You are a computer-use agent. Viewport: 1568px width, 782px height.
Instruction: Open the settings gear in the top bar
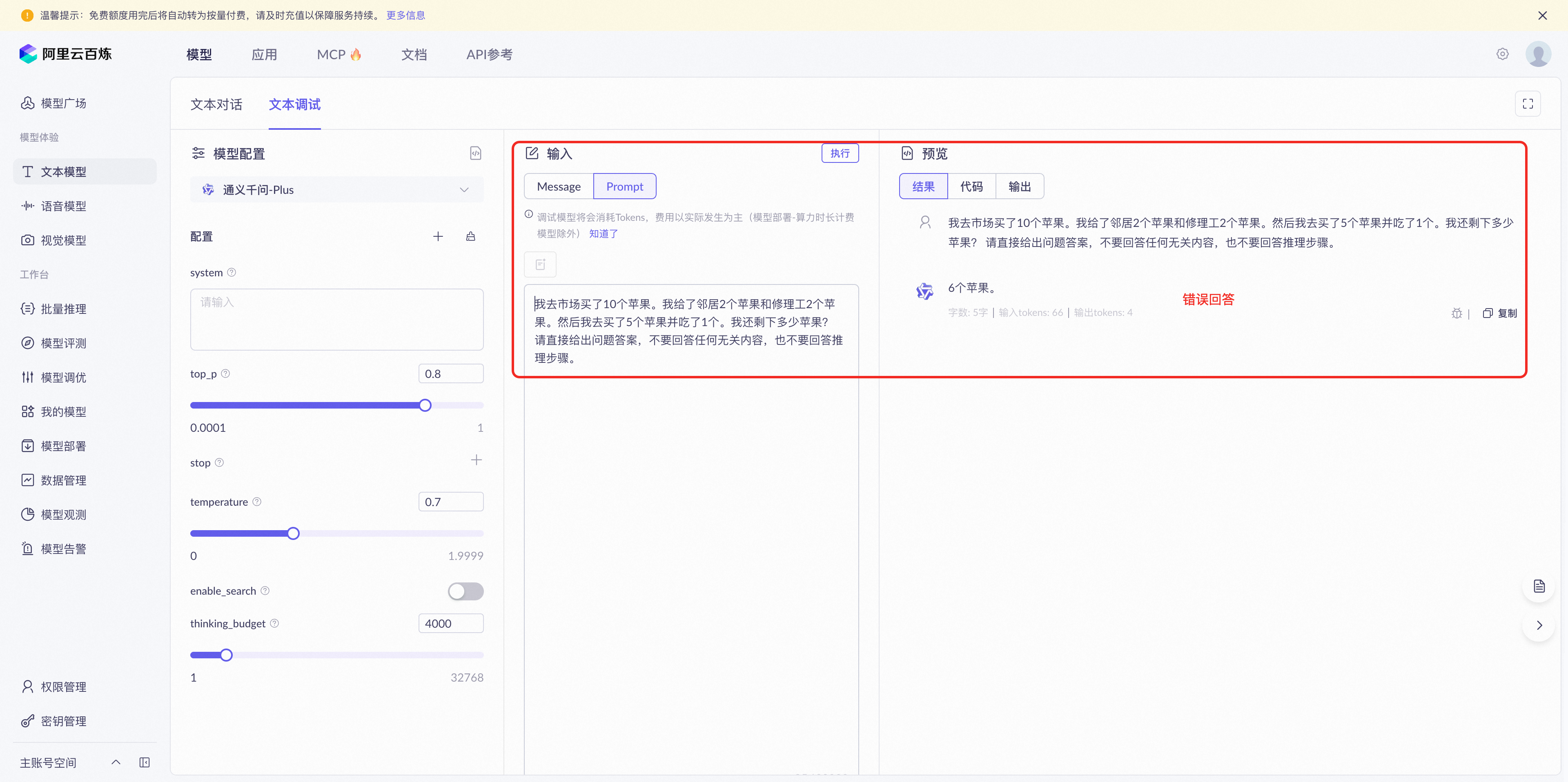point(1503,53)
